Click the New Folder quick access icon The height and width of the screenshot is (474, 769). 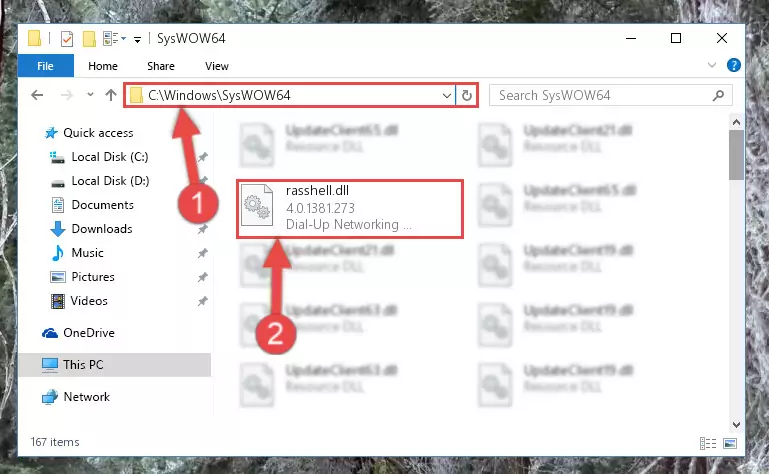click(x=89, y=38)
